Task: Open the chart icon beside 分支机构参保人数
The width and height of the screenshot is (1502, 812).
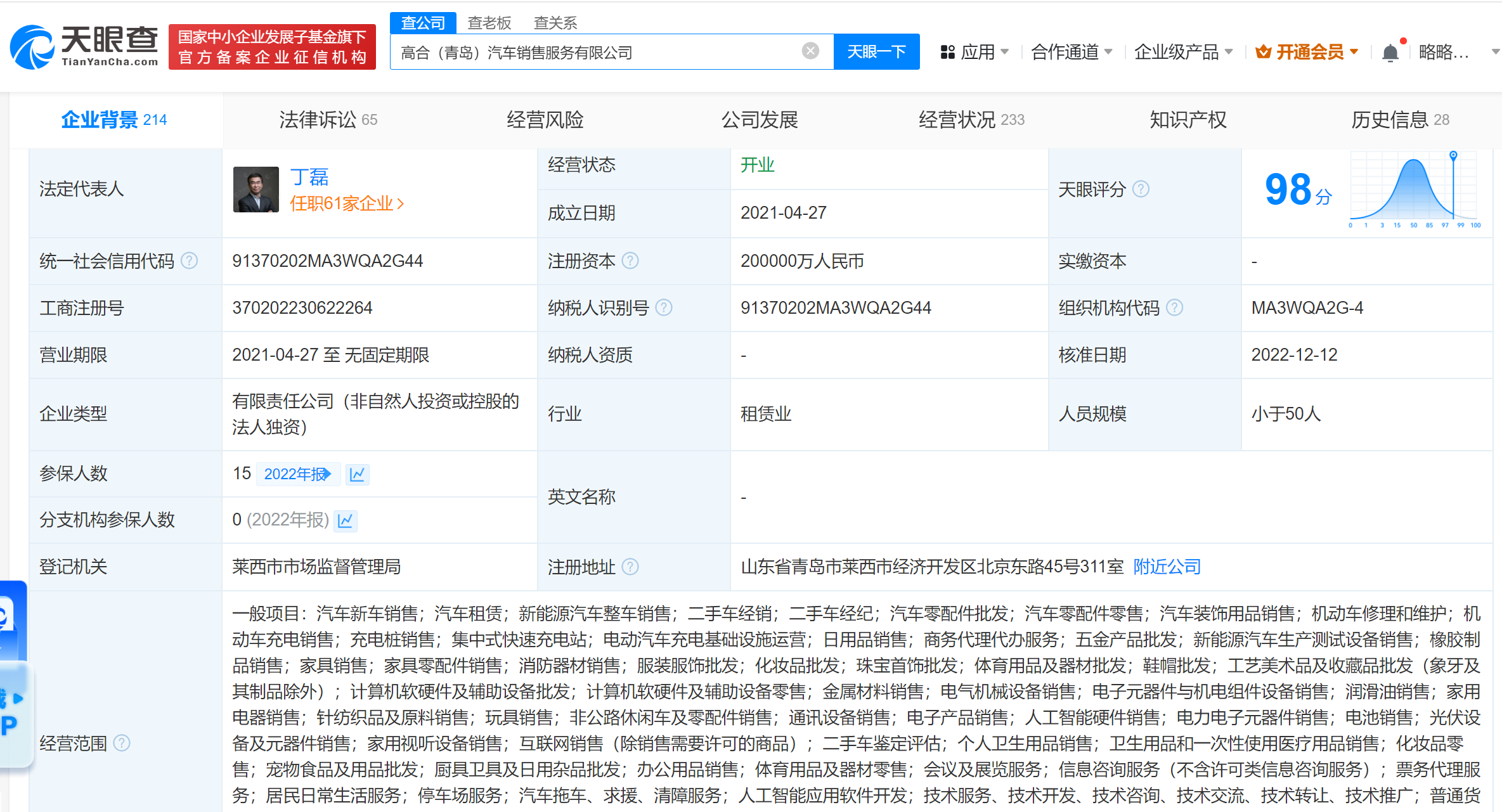Action: 345,520
